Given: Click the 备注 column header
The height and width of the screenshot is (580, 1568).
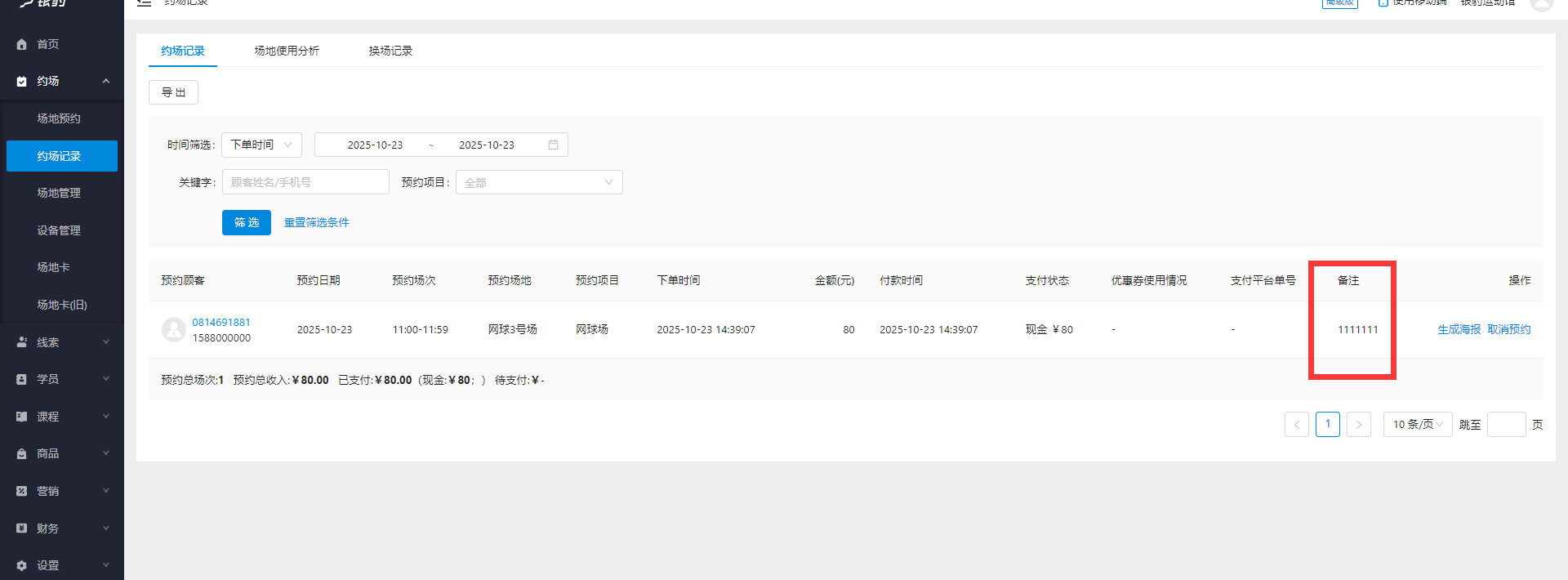Looking at the screenshot, I should 1348,280.
